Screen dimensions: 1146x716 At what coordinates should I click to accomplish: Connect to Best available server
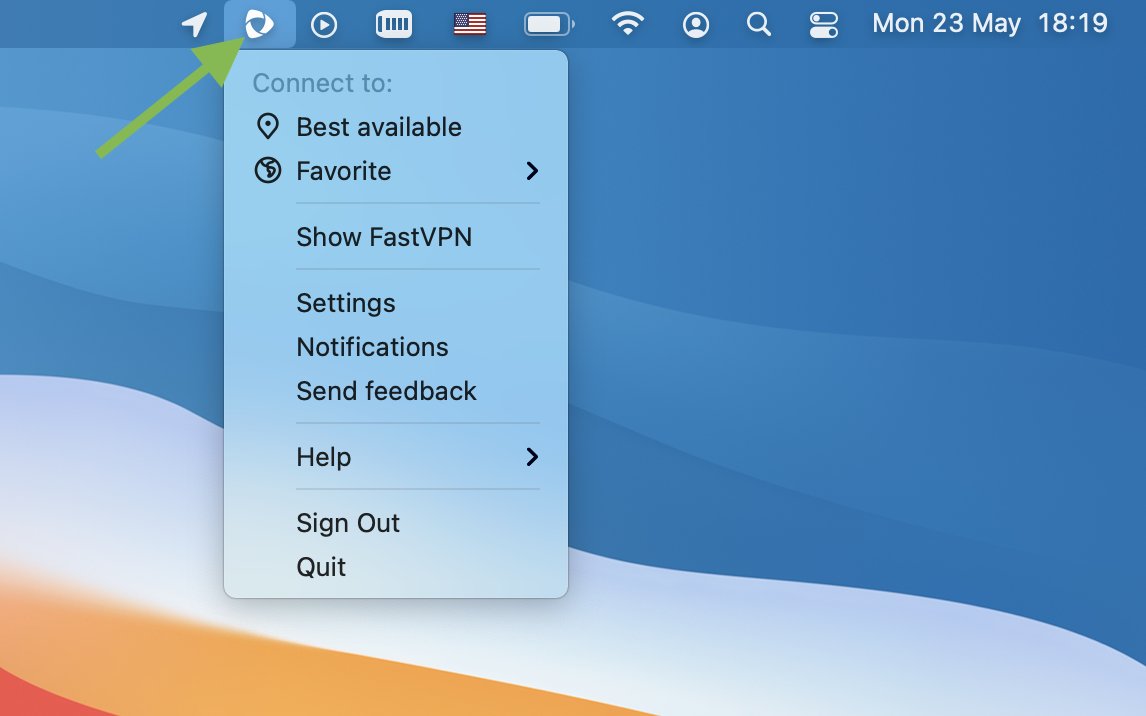coord(395,126)
